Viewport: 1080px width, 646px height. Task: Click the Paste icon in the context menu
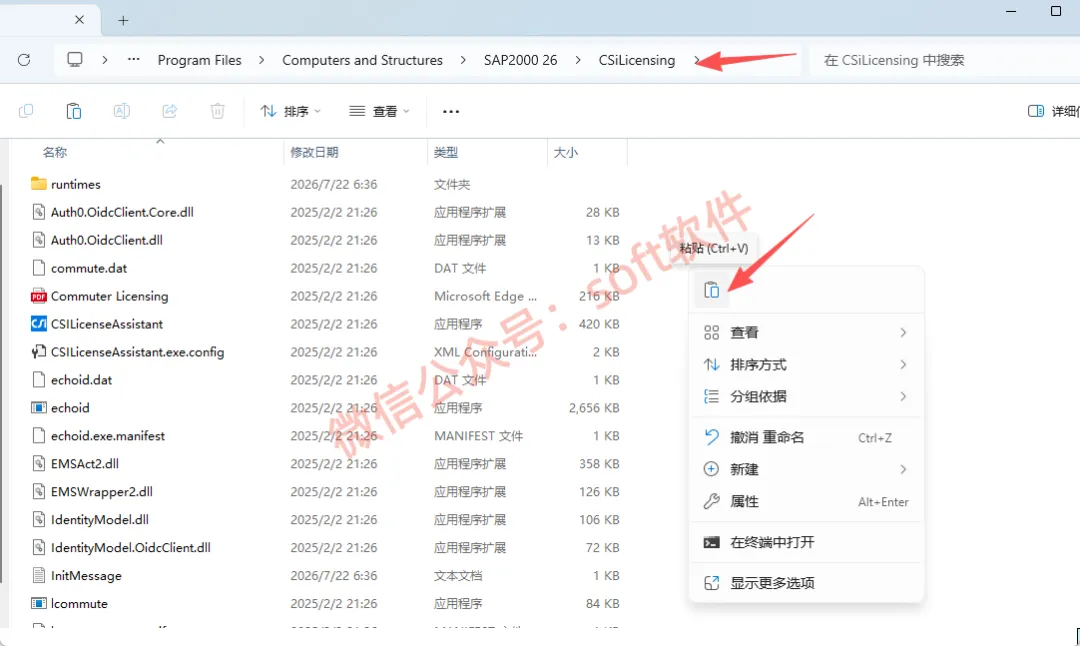pyautogui.click(x=712, y=290)
